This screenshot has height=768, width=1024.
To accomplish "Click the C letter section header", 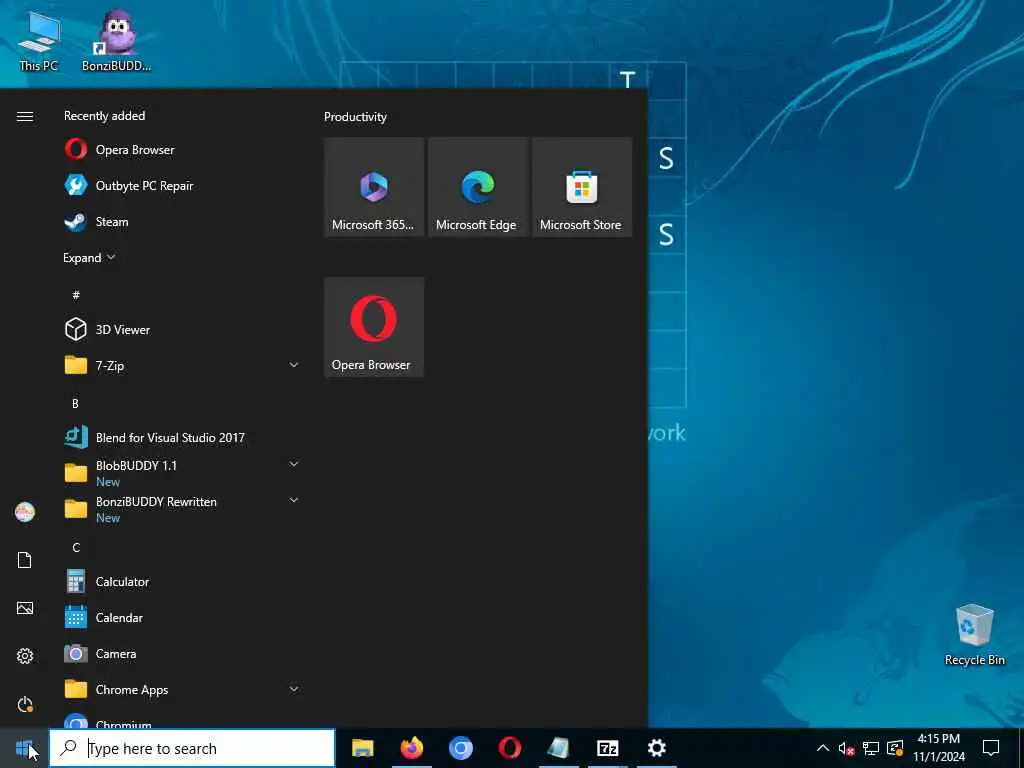I will [x=76, y=547].
